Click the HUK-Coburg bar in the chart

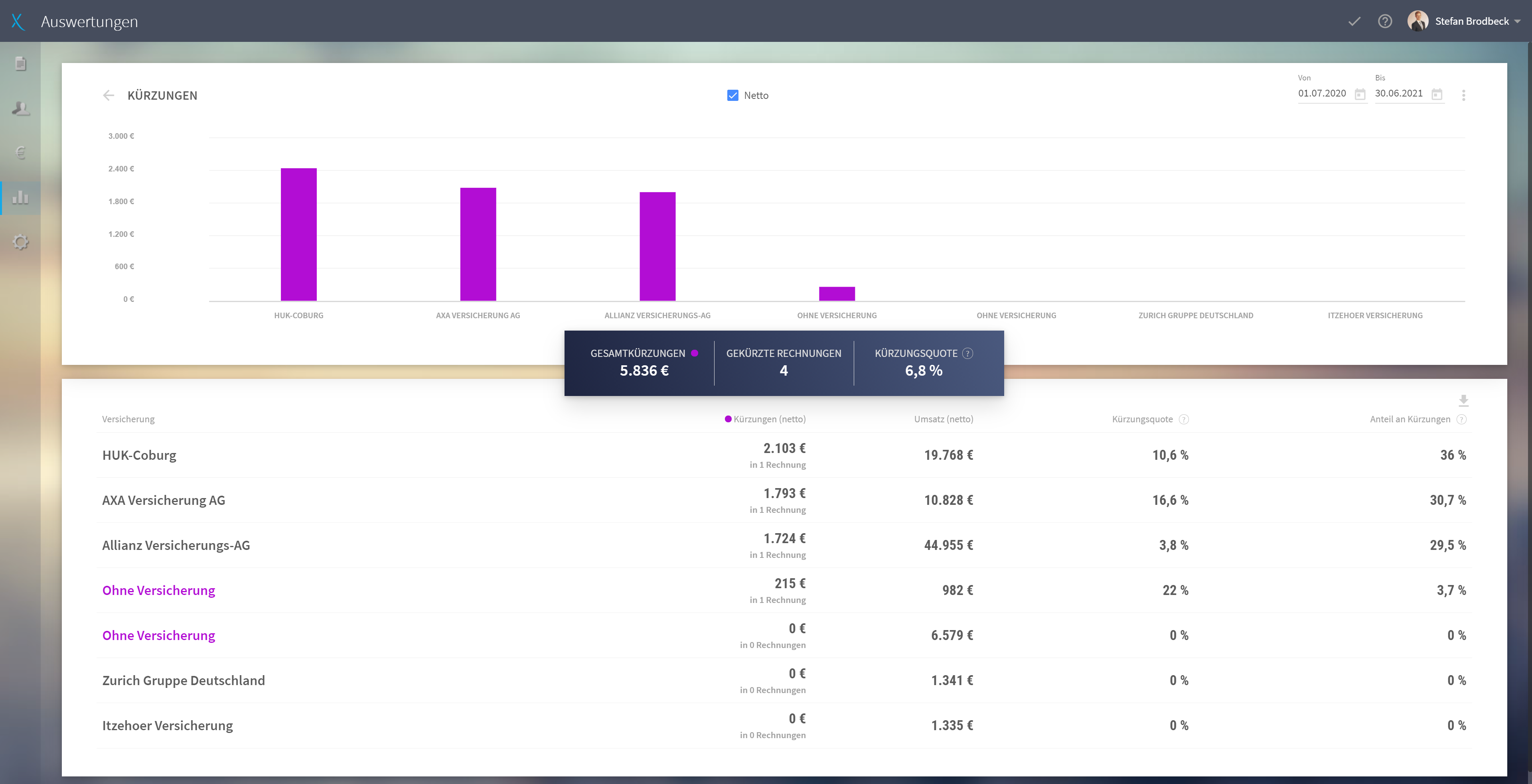point(298,234)
